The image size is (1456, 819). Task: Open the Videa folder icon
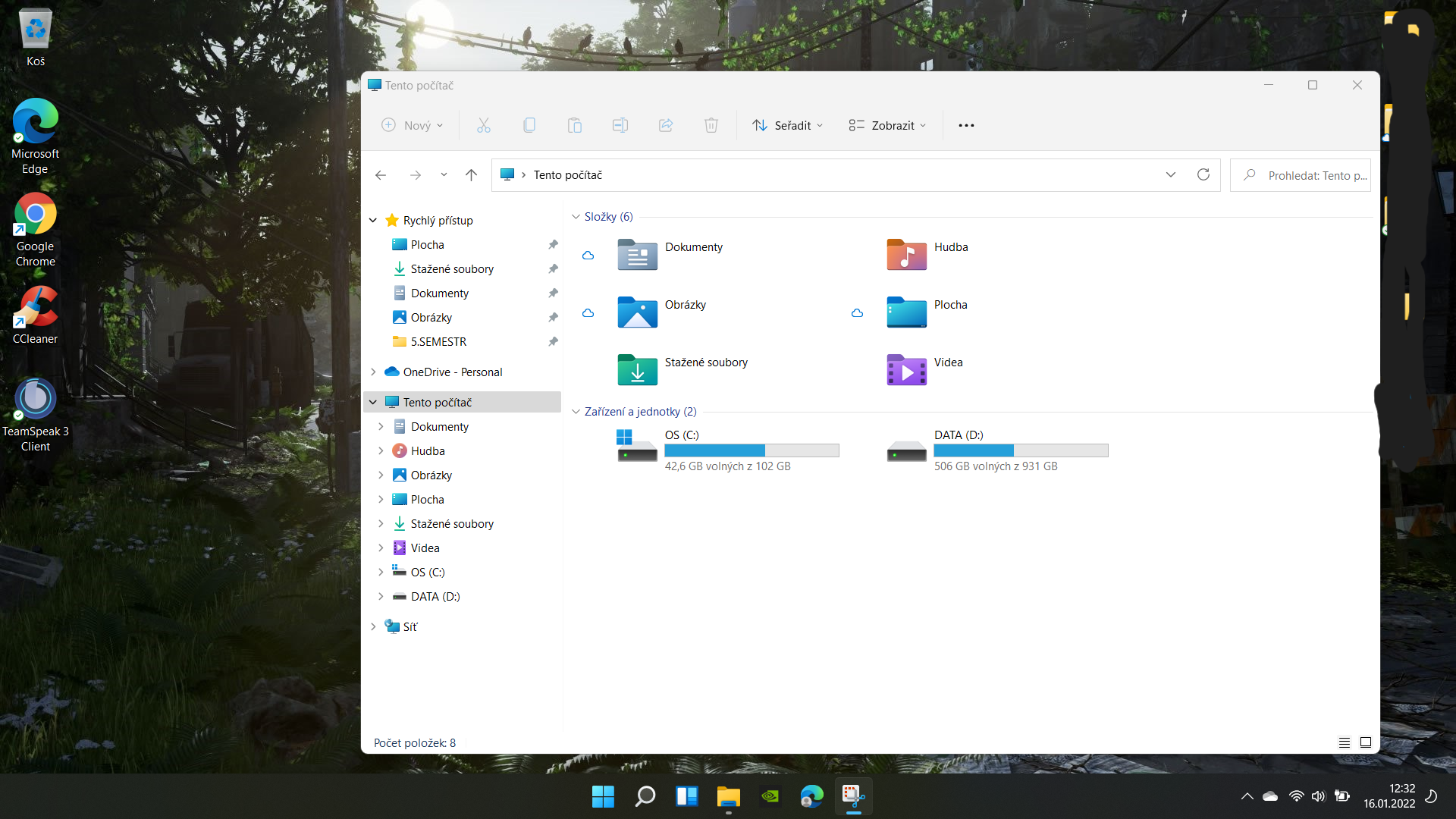pos(906,371)
